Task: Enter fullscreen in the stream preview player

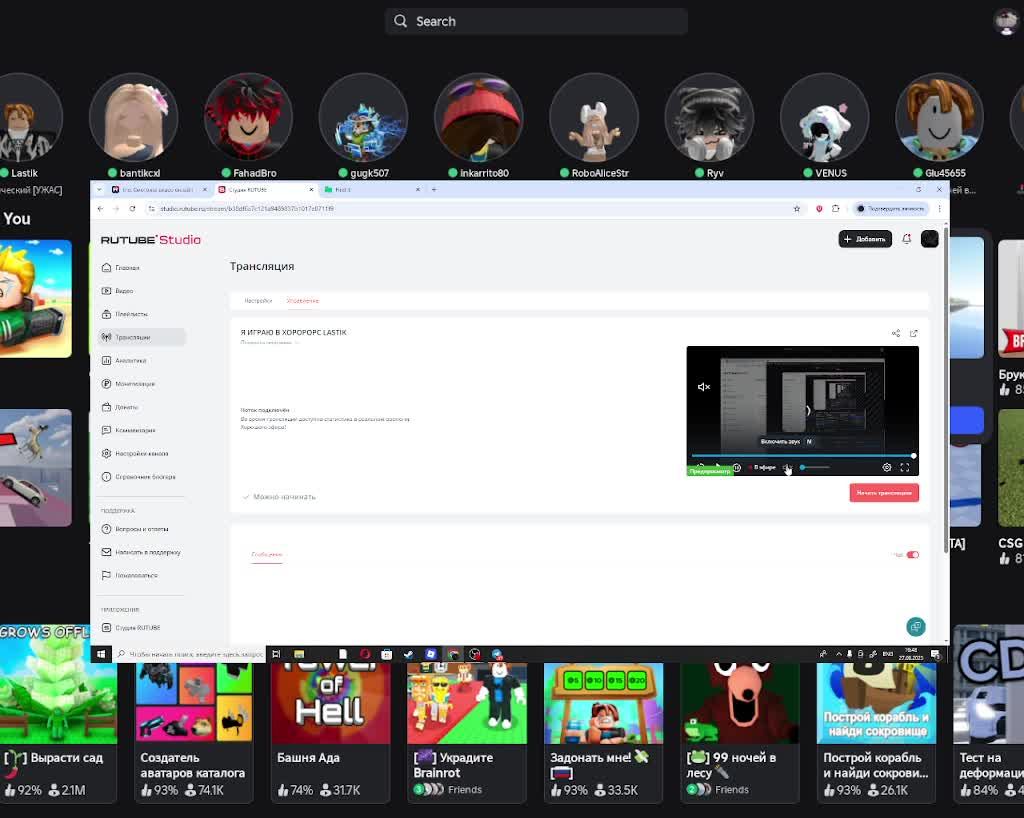Action: [x=904, y=467]
